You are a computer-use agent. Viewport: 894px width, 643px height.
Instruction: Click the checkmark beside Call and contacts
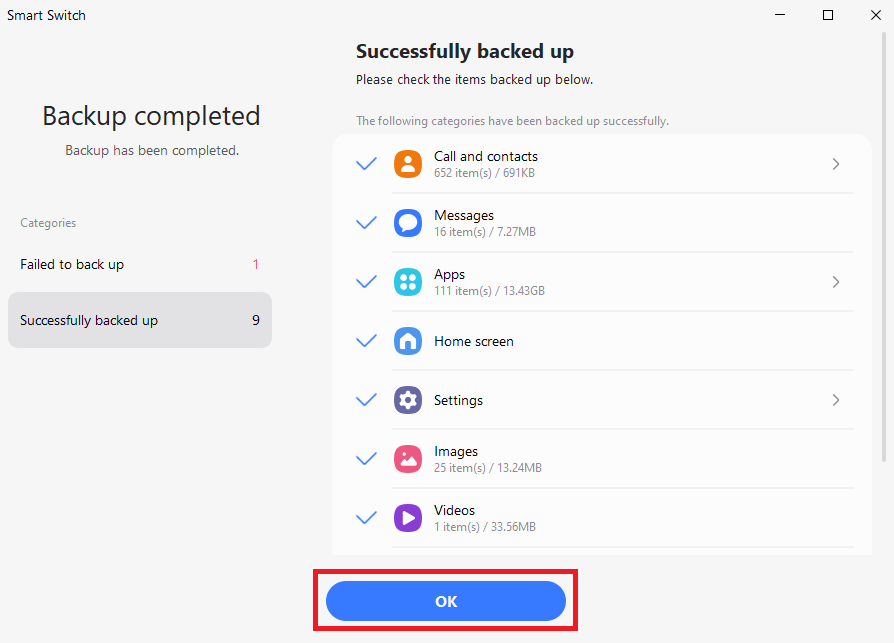coord(366,164)
